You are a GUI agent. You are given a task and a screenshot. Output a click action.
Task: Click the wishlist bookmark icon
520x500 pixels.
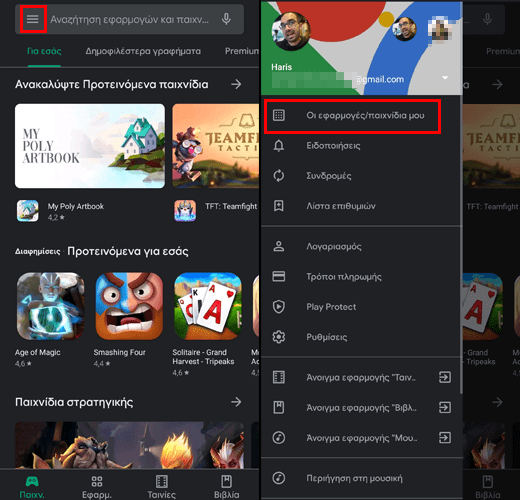(x=279, y=206)
